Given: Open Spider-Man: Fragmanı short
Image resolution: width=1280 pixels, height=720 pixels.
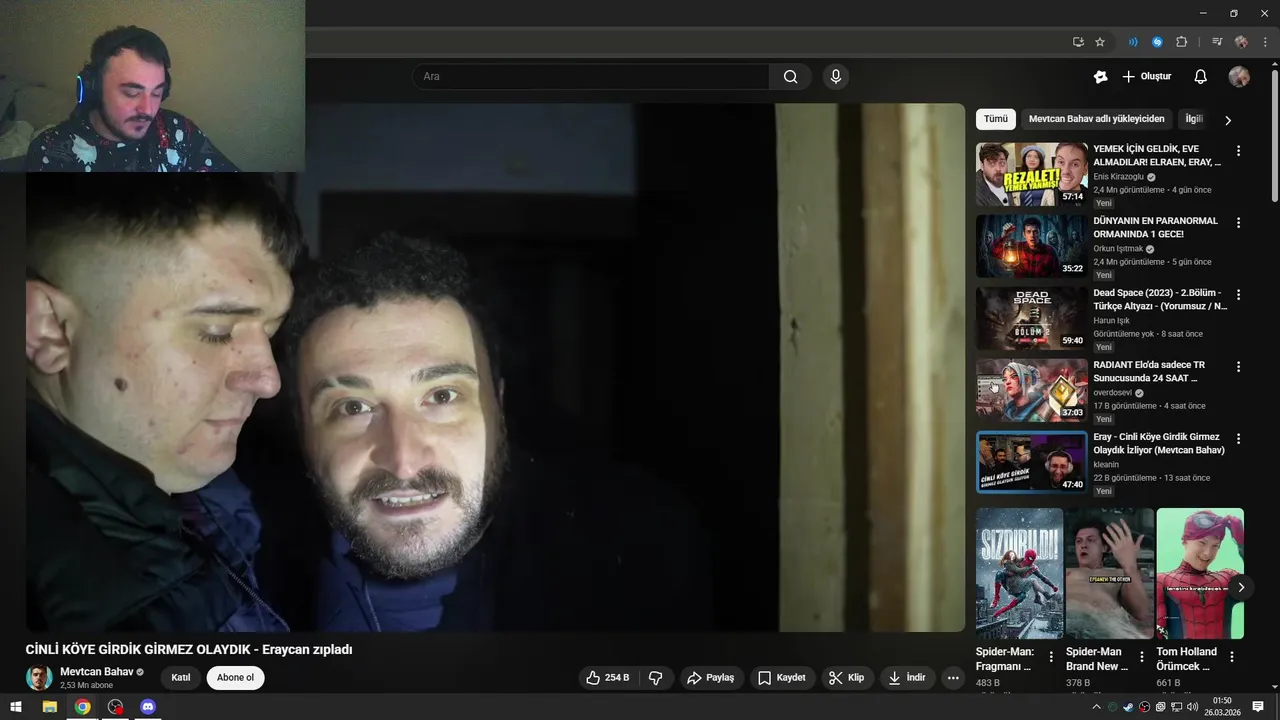Looking at the screenshot, I should tap(1019, 574).
